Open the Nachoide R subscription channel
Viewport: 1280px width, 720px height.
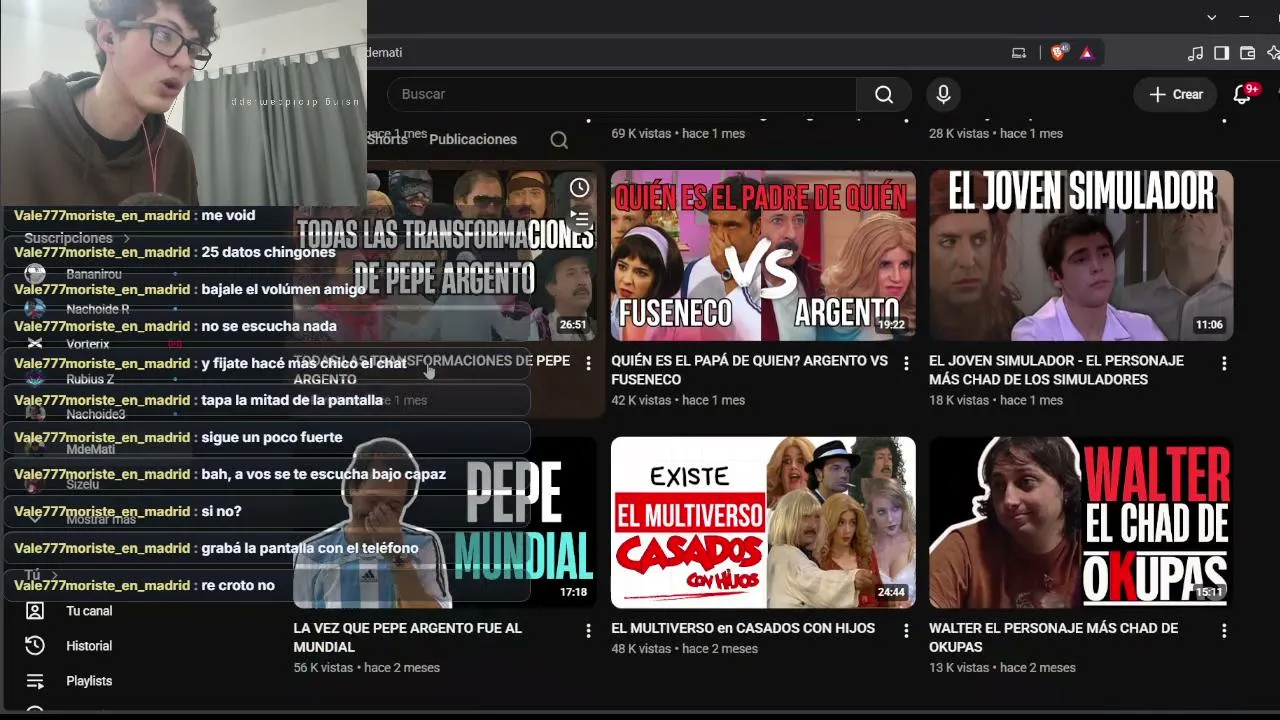click(x=97, y=309)
